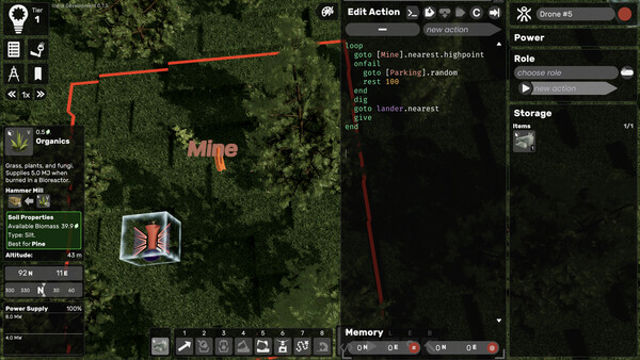Open the bookmark icon
Viewport: 640px width, 360px height.
(38, 74)
